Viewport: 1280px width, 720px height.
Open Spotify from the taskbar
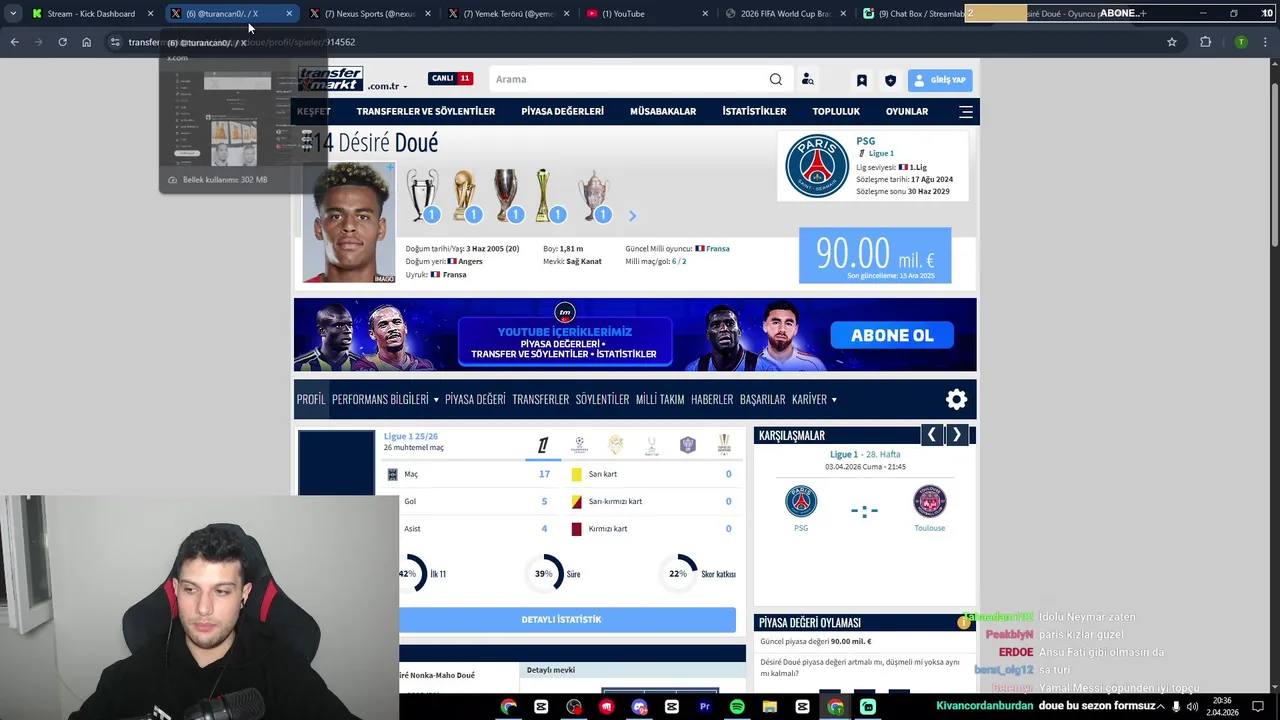click(737, 707)
